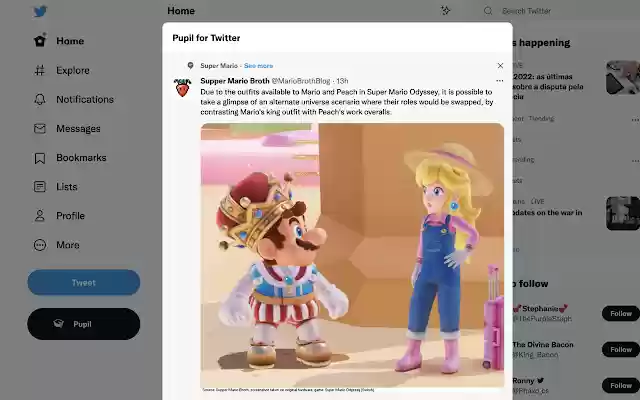
Task: Click the Home page header title
Action: [x=181, y=11]
